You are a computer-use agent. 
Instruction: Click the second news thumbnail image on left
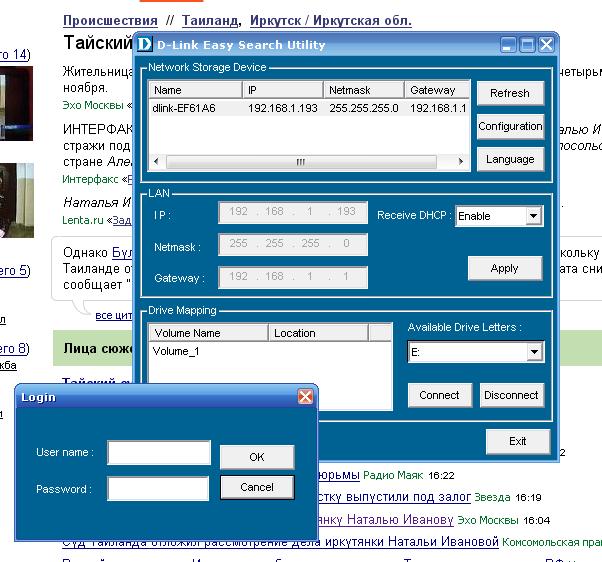point(17,200)
